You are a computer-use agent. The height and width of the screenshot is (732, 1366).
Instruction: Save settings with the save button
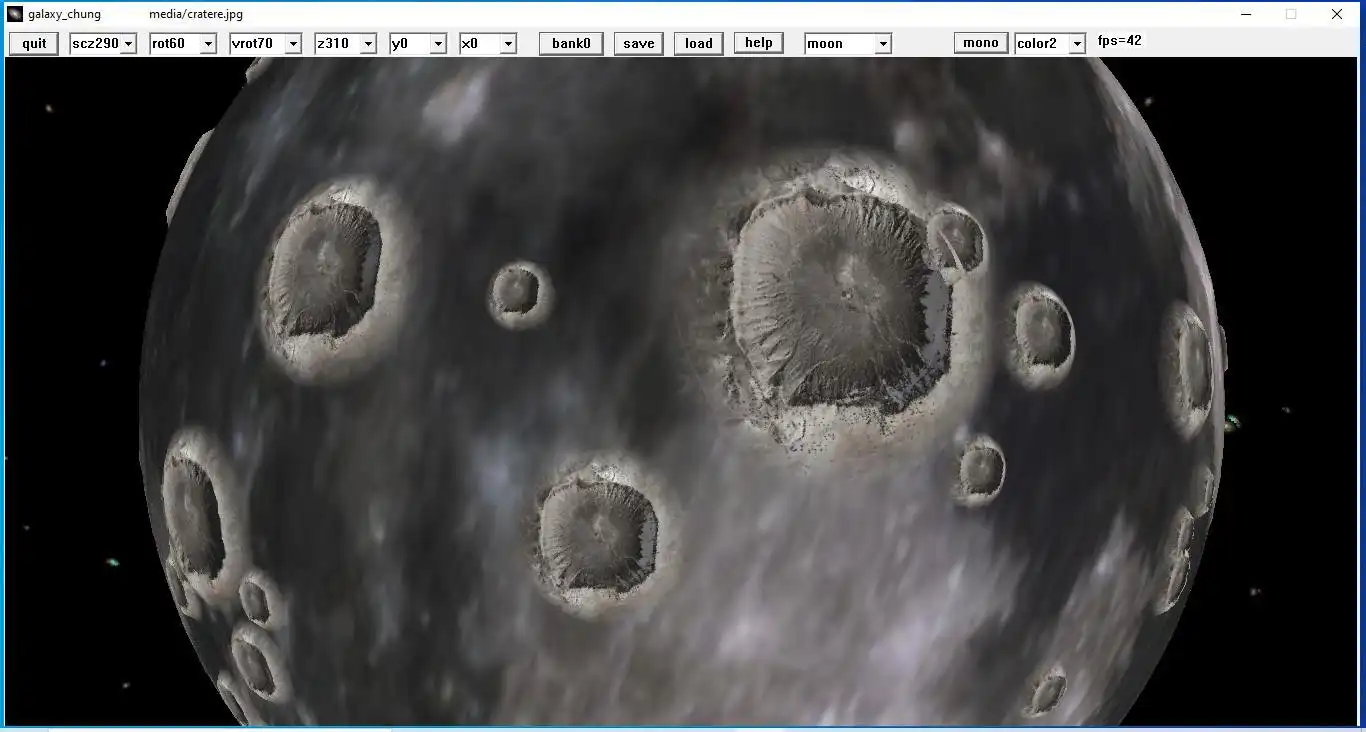tap(638, 43)
